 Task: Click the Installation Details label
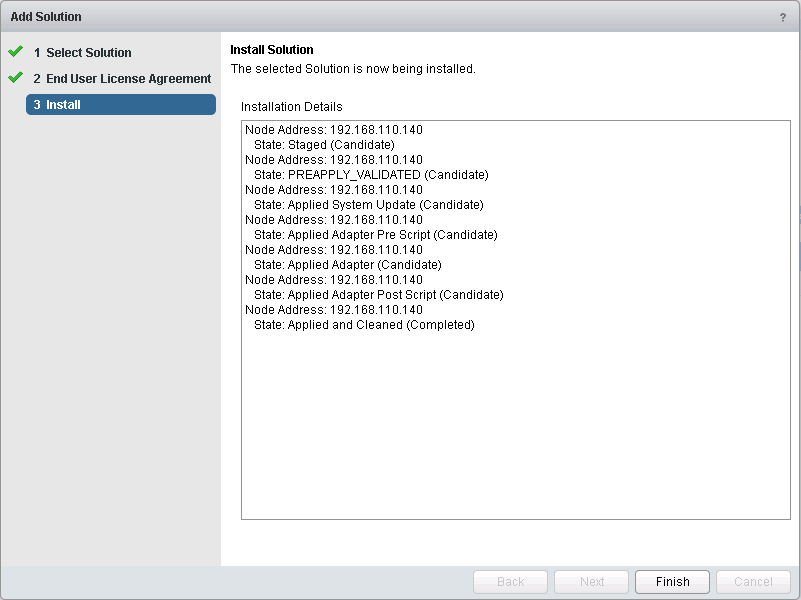point(291,107)
